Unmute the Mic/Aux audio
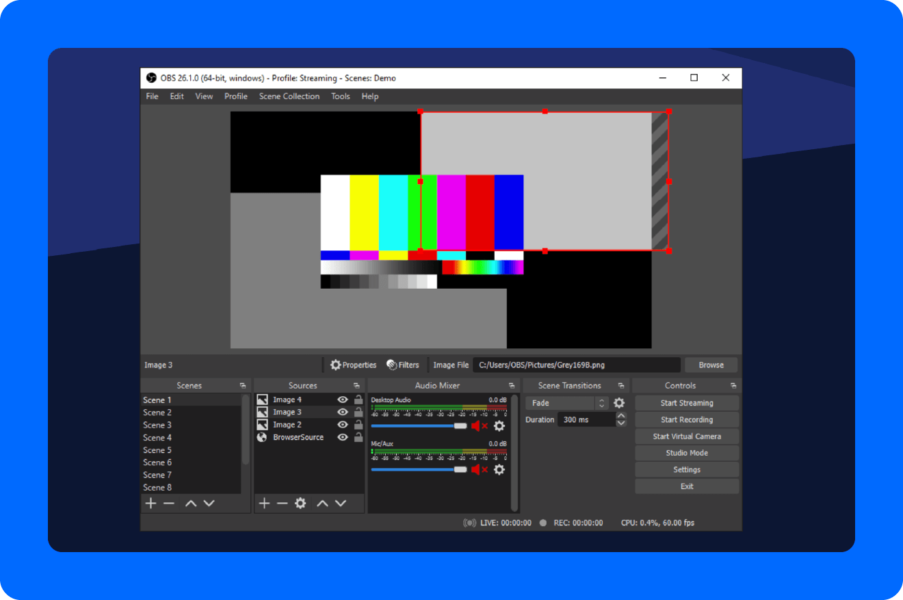Screen dimensions: 903x600 pyautogui.click(x=477, y=469)
